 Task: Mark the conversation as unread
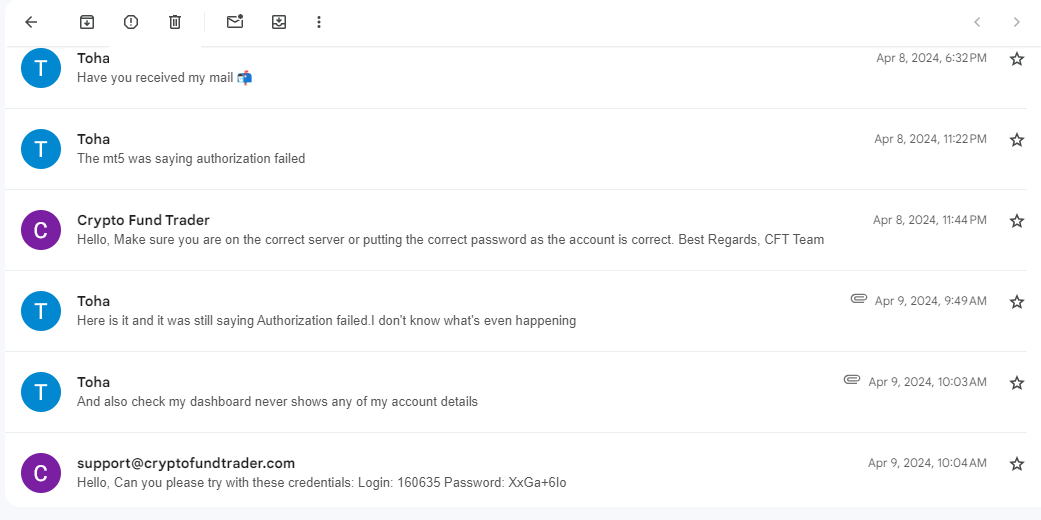[x=235, y=22]
